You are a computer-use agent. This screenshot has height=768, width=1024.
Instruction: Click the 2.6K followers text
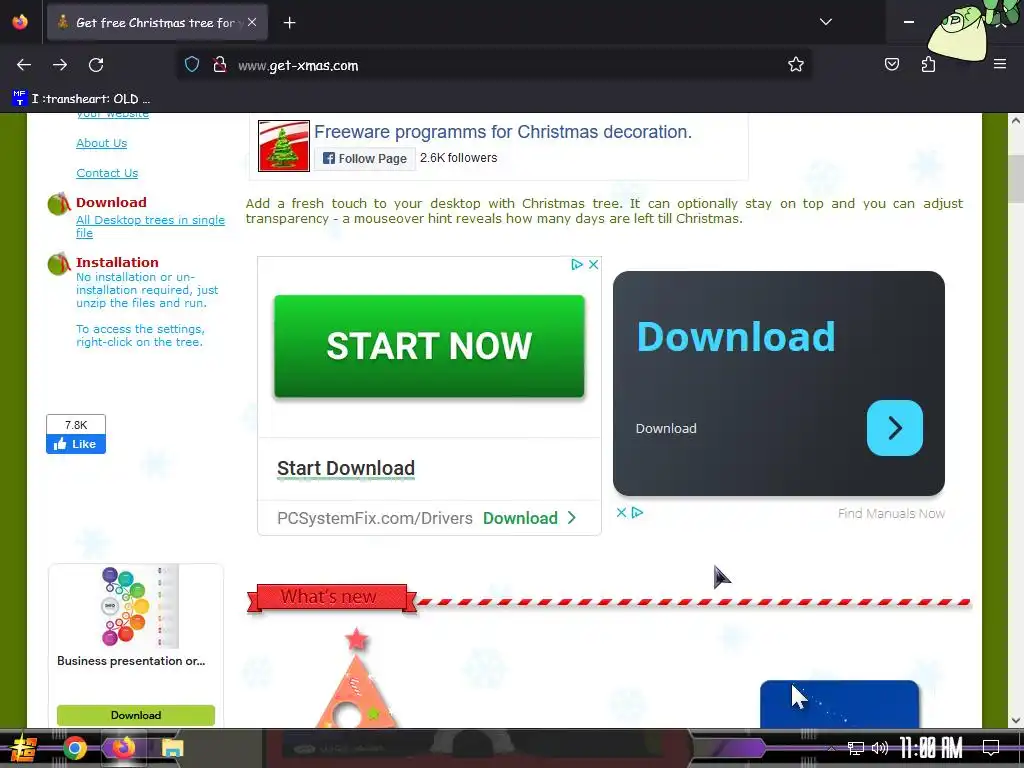(458, 158)
